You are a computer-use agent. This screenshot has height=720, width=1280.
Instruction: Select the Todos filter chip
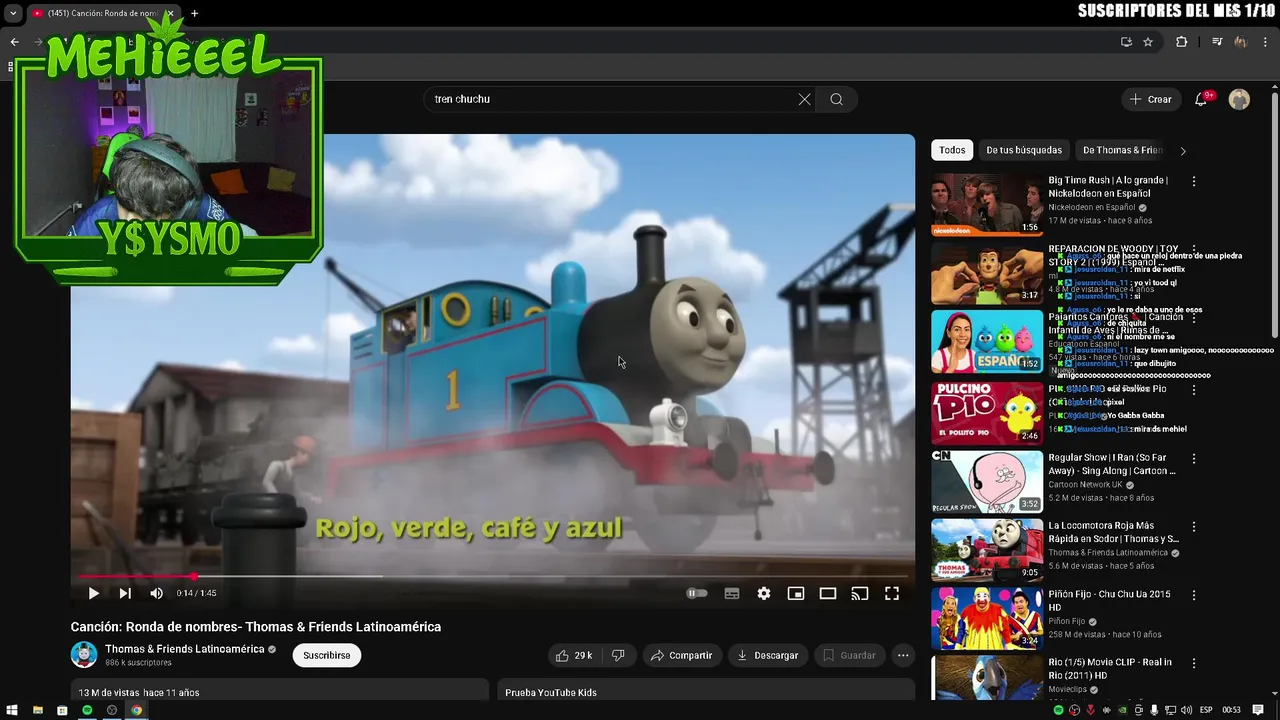pyautogui.click(x=952, y=150)
